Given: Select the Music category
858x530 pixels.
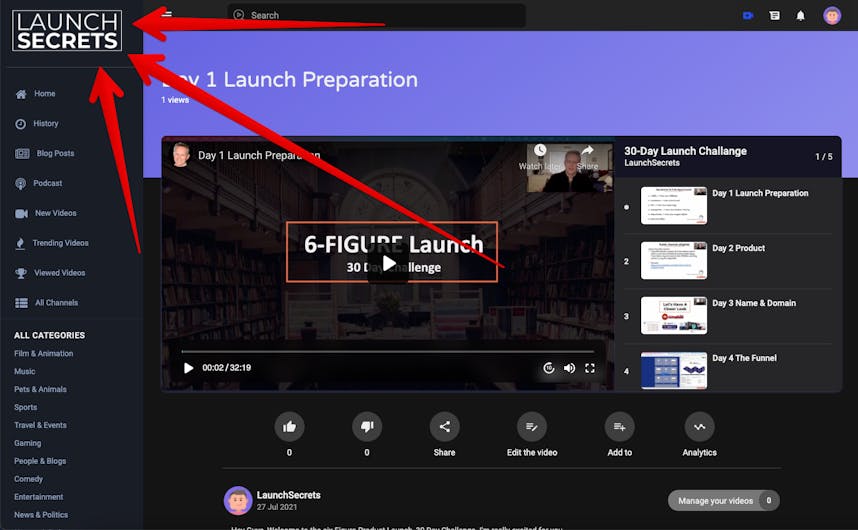Looking at the screenshot, I should 25,371.
